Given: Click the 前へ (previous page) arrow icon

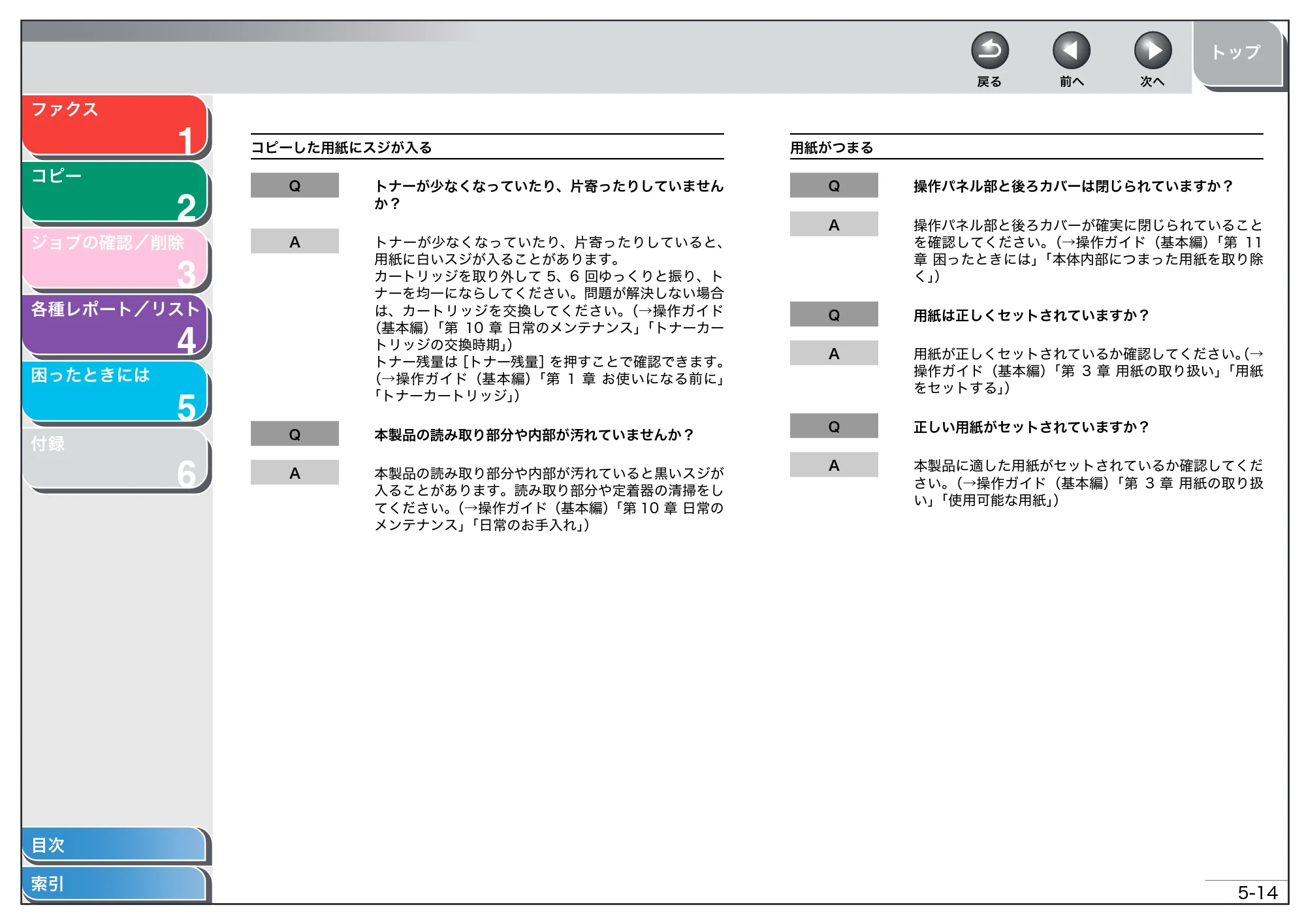Looking at the screenshot, I should tap(1071, 50).
